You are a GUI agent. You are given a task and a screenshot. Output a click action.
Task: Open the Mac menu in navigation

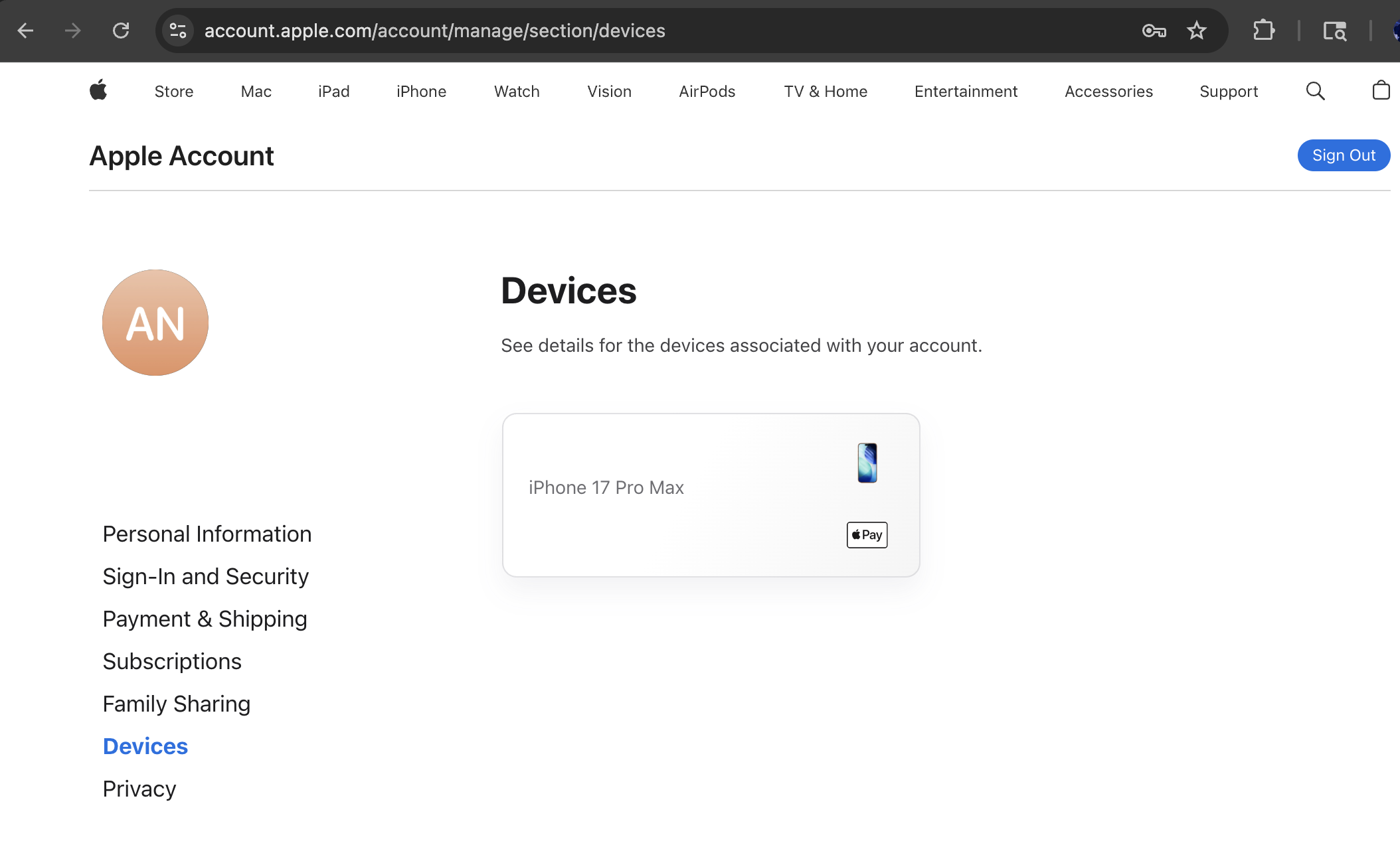pos(256,92)
